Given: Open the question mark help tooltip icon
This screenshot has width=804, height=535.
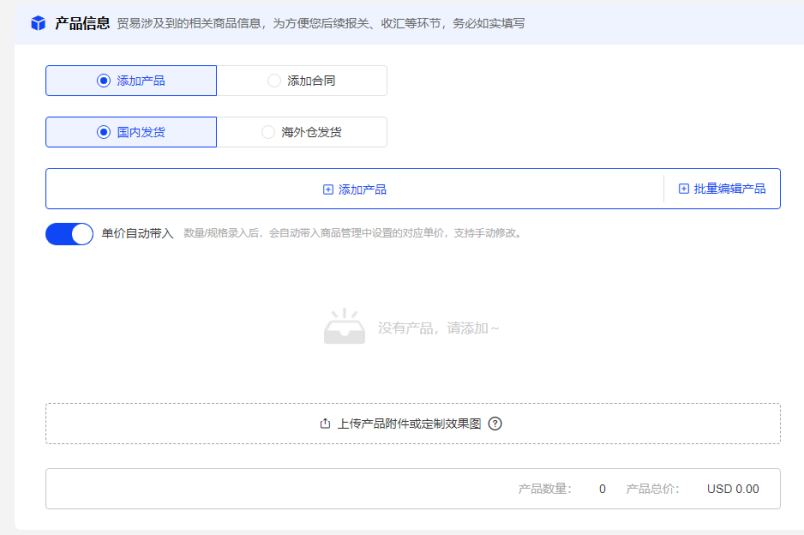Looking at the screenshot, I should [495, 424].
